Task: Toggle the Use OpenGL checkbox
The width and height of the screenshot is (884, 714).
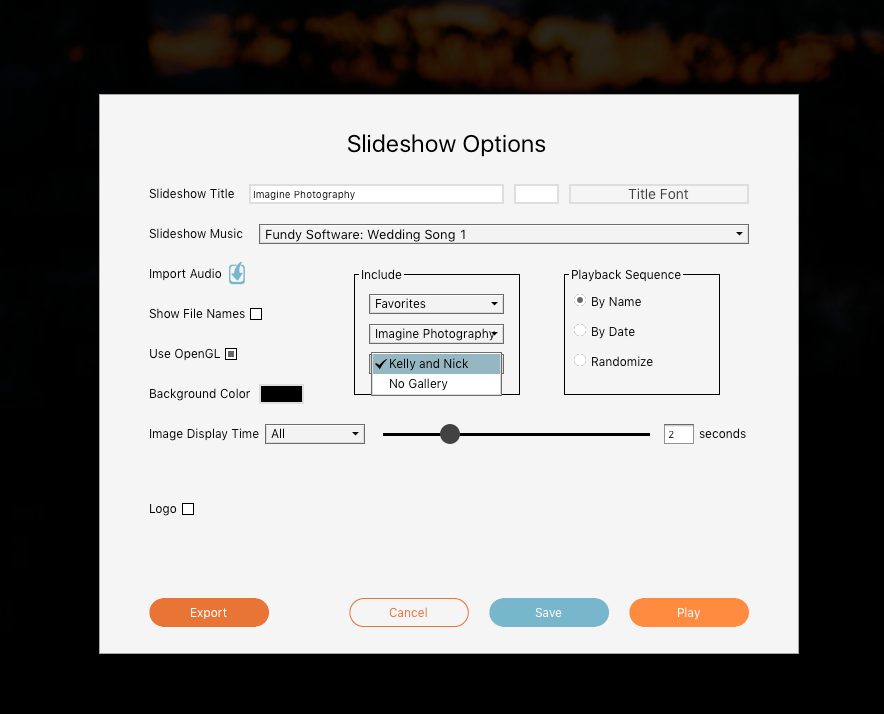Action: (231, 354)
